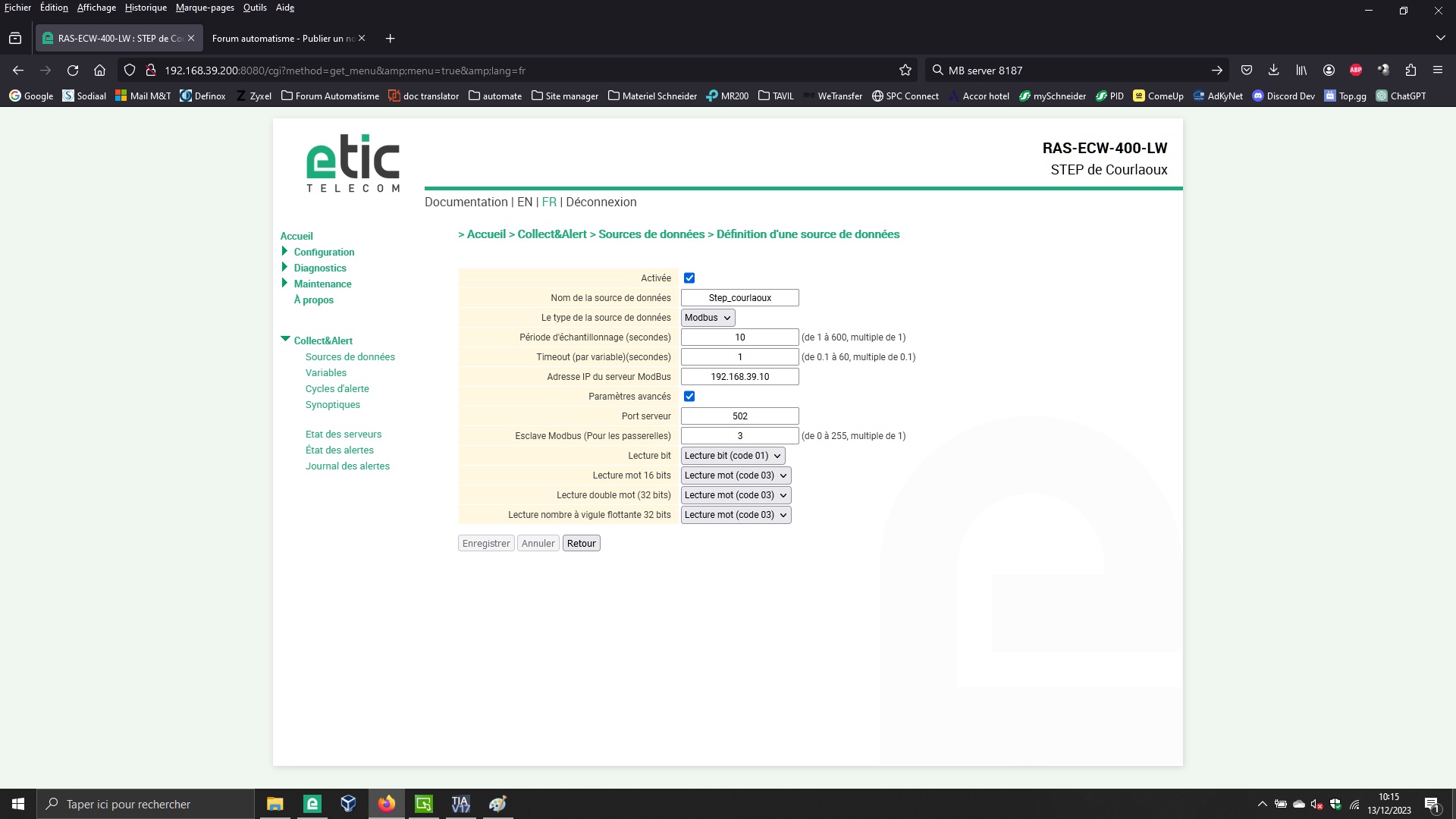Click the Retour button
Screen dimensions: 1456x819
(581, 544)
